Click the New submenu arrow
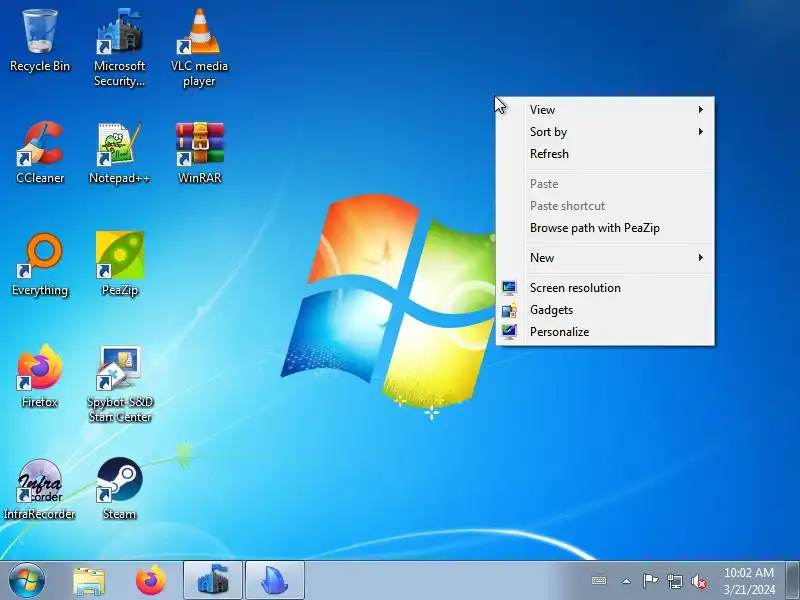Viewport: 800px width, 600px height. point(701,258)
